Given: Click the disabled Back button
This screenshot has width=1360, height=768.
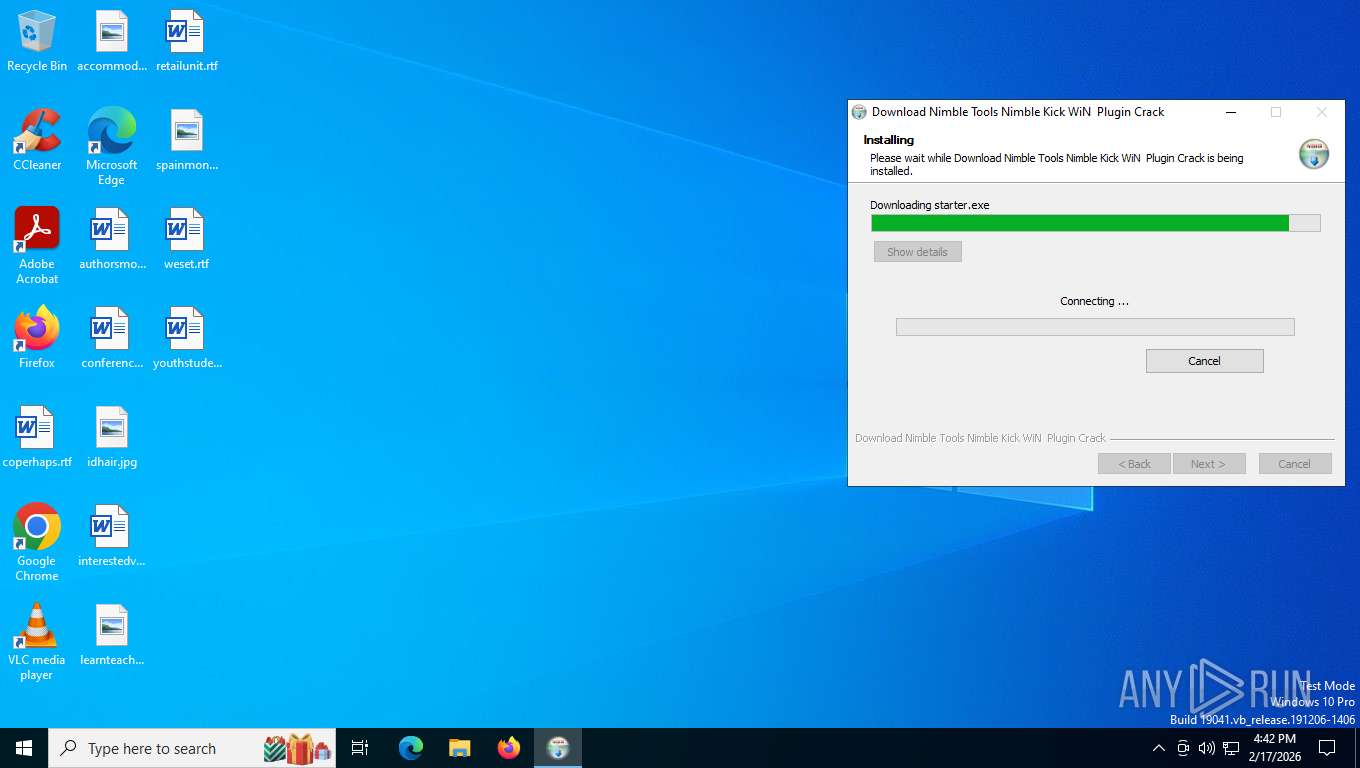Looking at the screenshot, I should pyautogui.click(x=1134, y=464).
